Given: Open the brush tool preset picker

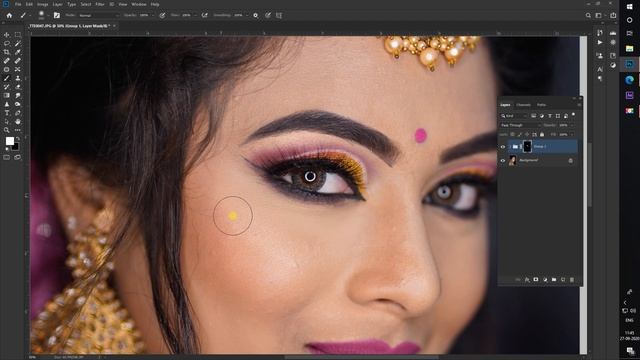Looking at the screenshot, I should click(x=24, y=16).
